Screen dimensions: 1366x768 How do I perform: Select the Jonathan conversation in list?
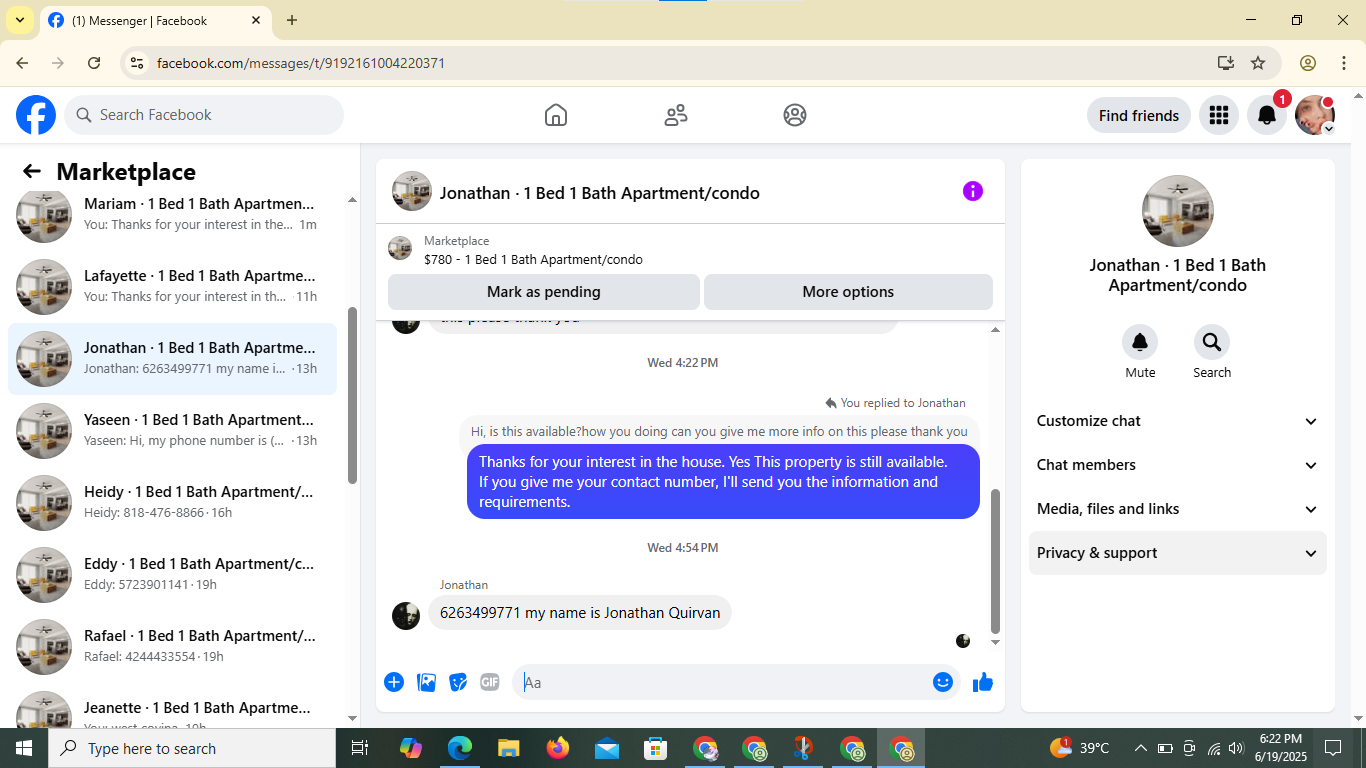point(172,358)
